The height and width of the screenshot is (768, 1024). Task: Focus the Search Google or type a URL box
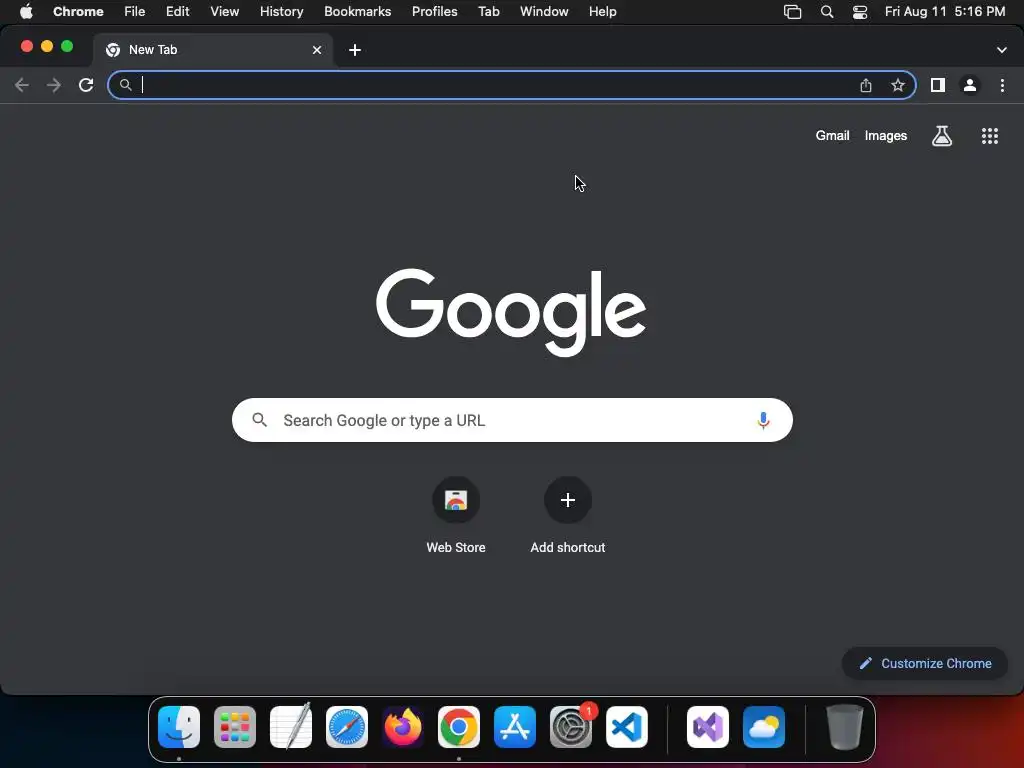[512, 420]
